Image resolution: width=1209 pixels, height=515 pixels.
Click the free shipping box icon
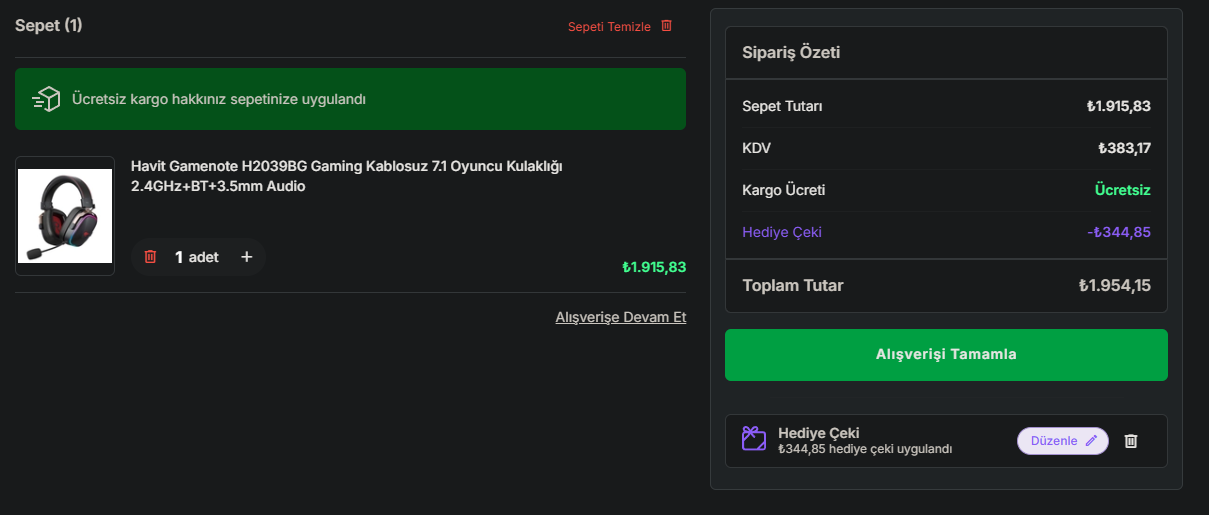tap(47, 99)
